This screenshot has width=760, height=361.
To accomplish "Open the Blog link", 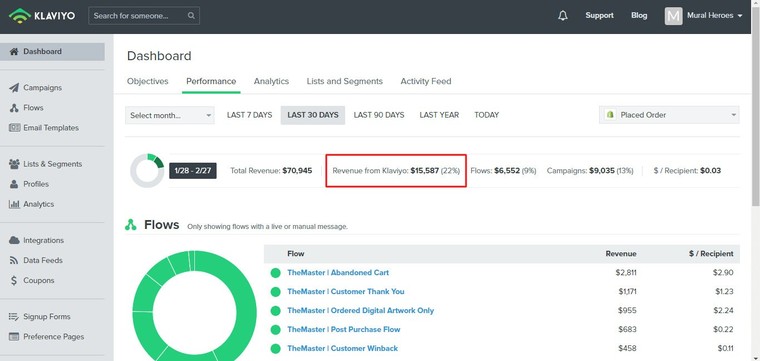I will (x=639, y=16).
